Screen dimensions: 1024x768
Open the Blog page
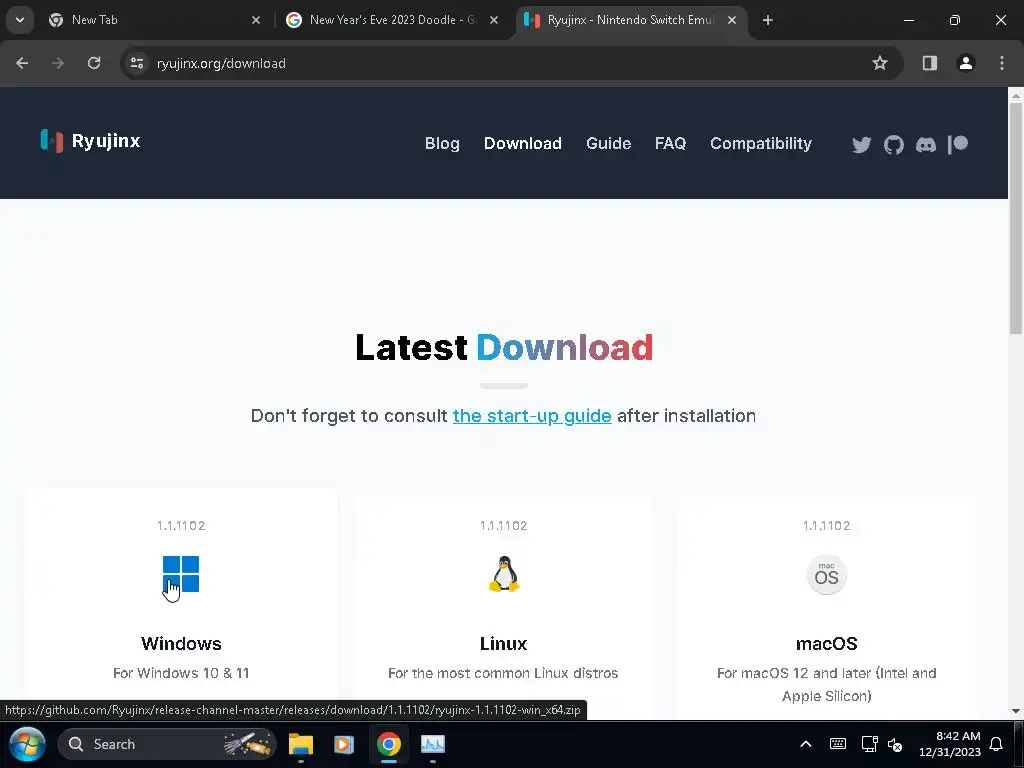(x=442, y=144)
